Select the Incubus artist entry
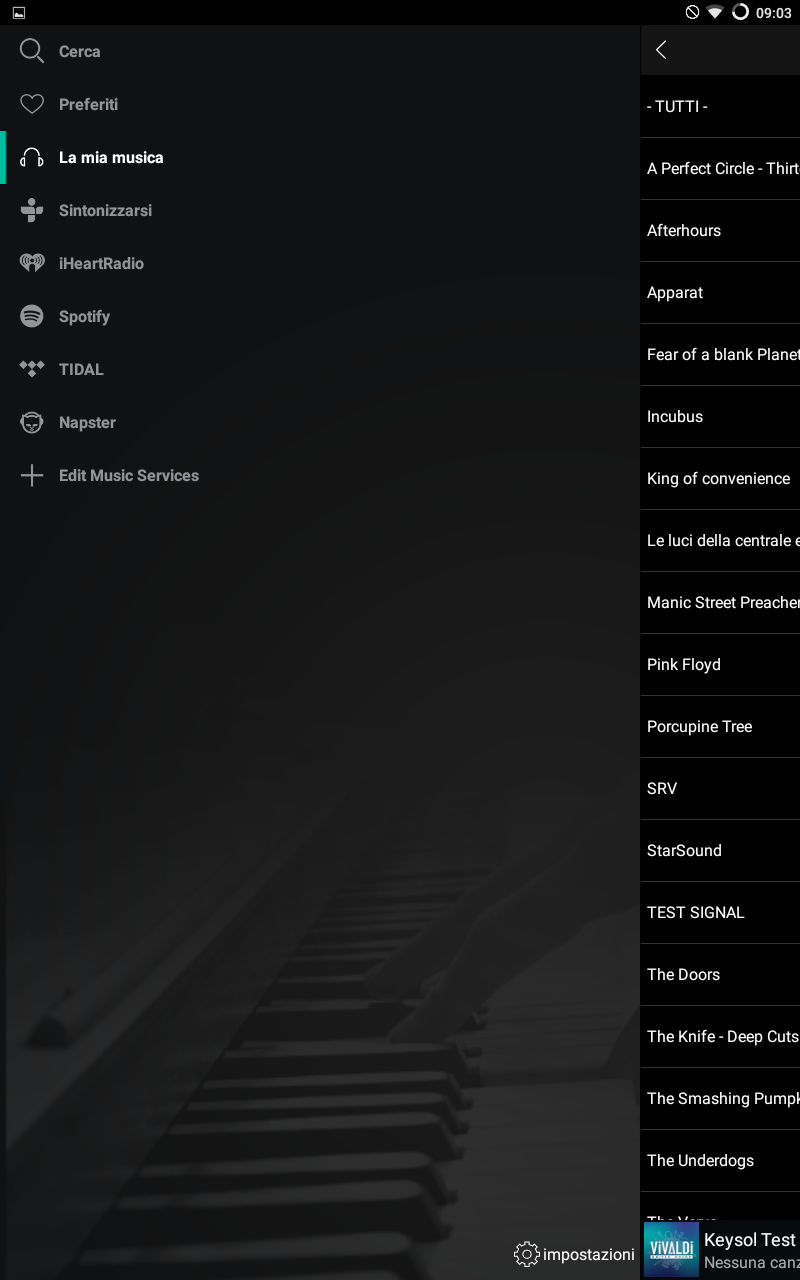This screenshot has width=800, height=1280. [720, 416]
